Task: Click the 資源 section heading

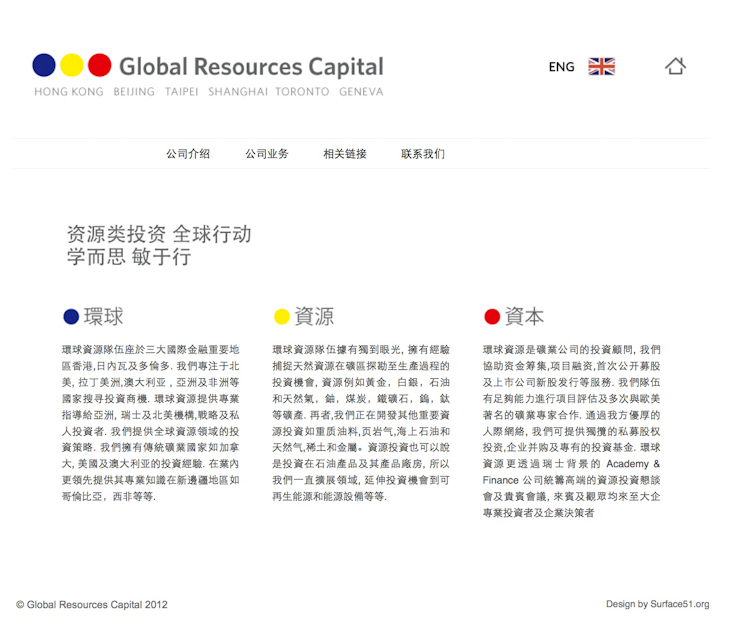Action: coord(314,317)
